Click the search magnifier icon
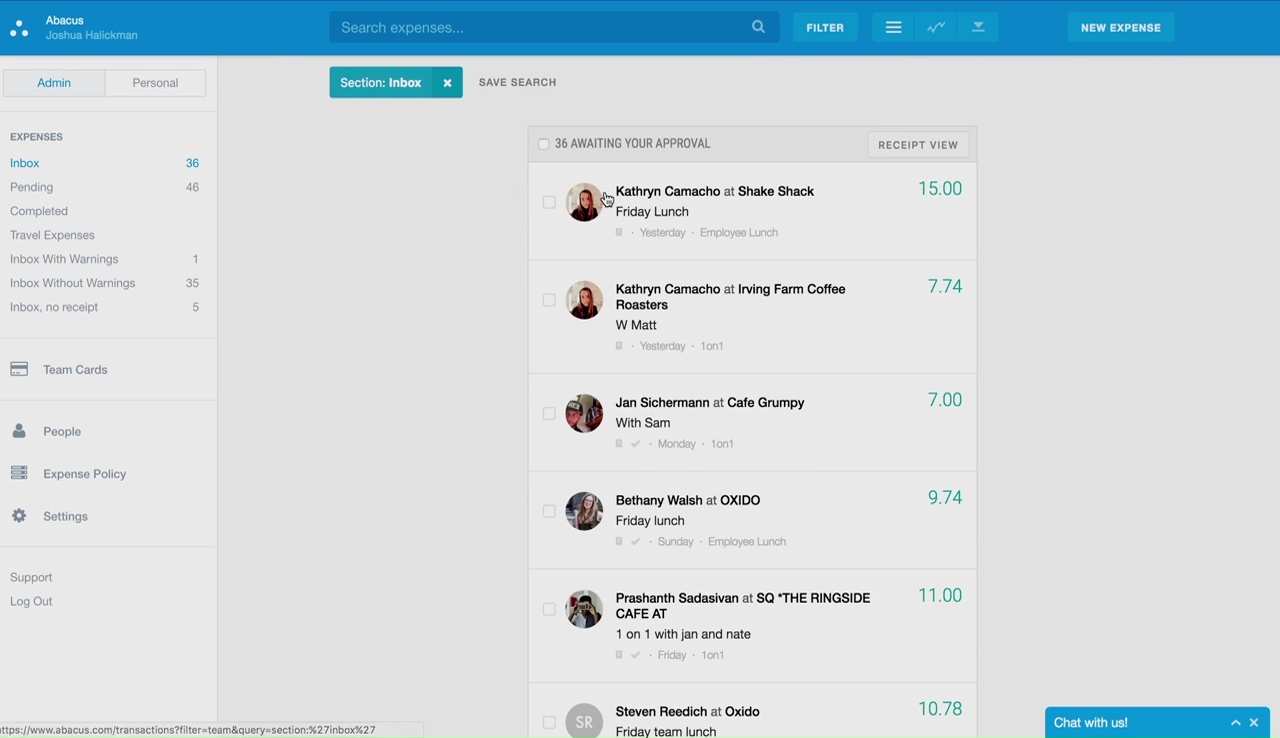This screenshot has width=1280, height=738. pos(758,27)
